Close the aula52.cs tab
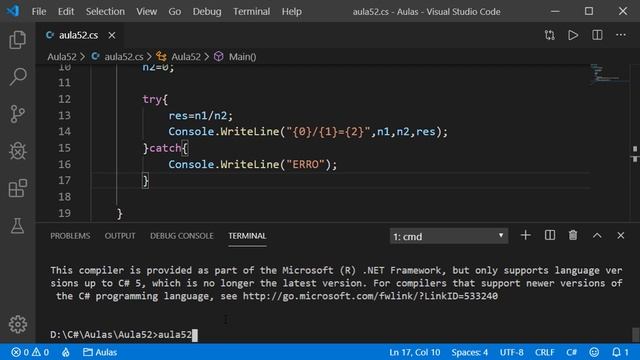The image size is (640, 360). click(x=112, y=36)
